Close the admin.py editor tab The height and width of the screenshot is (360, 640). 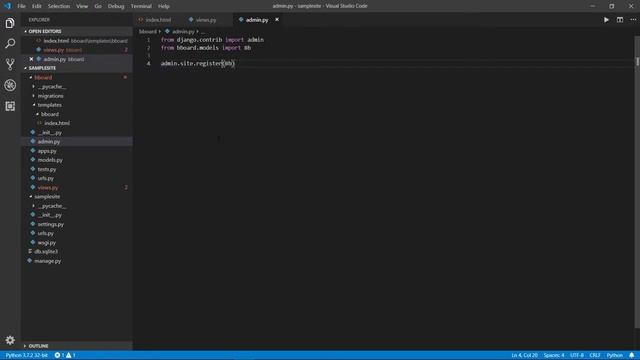pyautogui.click(x=277, y=20)
